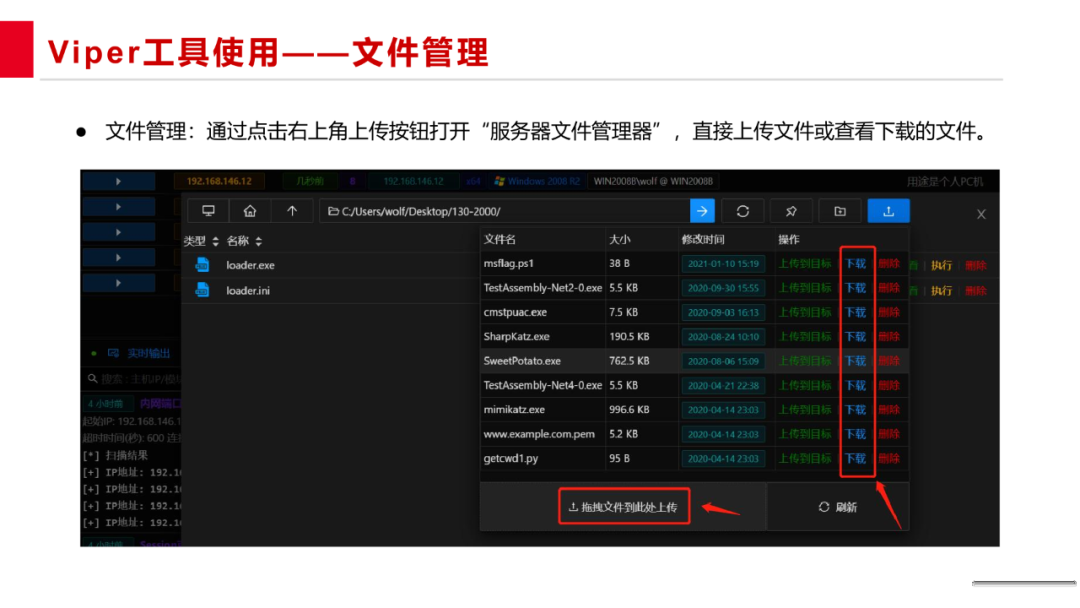1080x608 pixels.
Task: Click the new folder icon
Action: 840,211
